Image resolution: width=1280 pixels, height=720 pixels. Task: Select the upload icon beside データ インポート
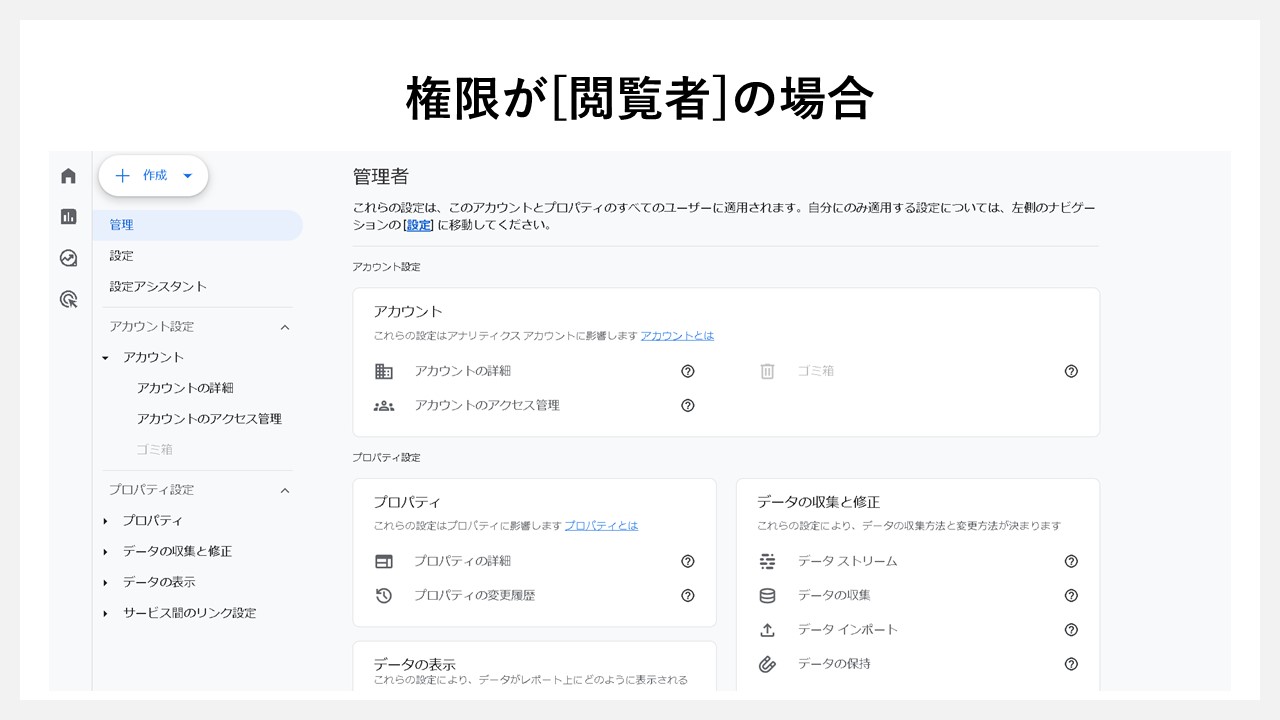click(767, 630)
